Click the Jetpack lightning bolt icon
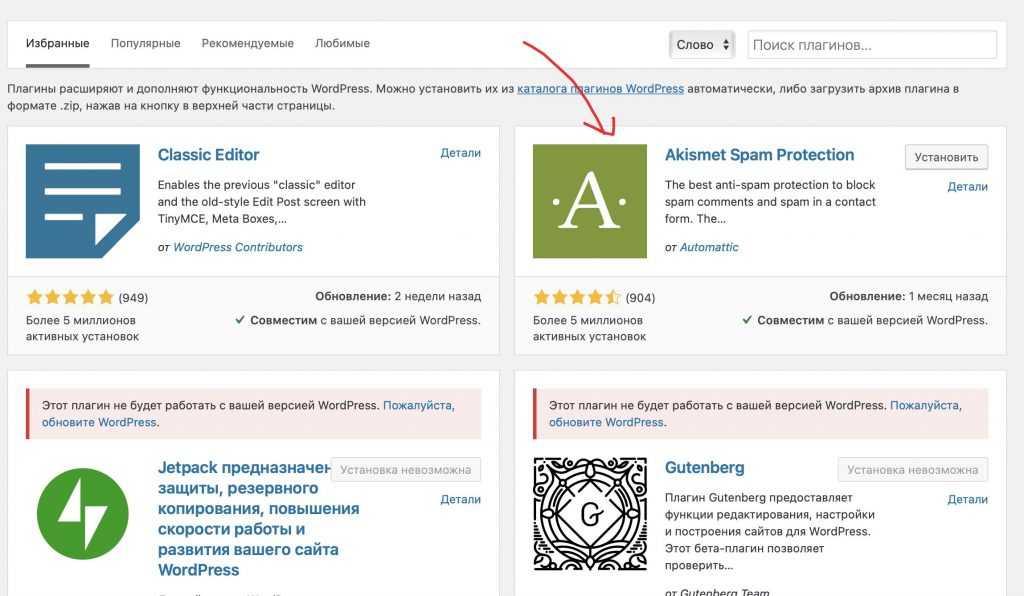This screenshot has width=1024, height=596. pos(83,514)
